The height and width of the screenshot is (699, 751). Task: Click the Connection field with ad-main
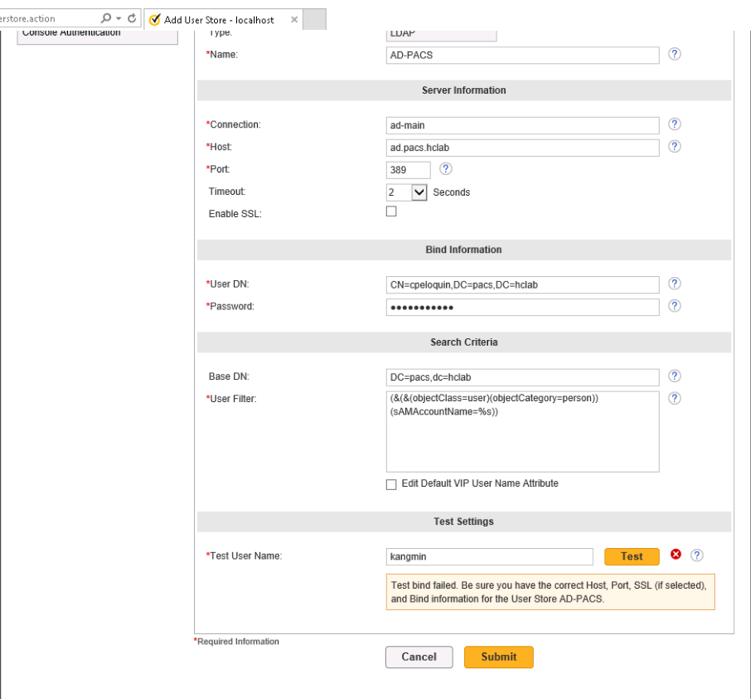pos(523,126)
